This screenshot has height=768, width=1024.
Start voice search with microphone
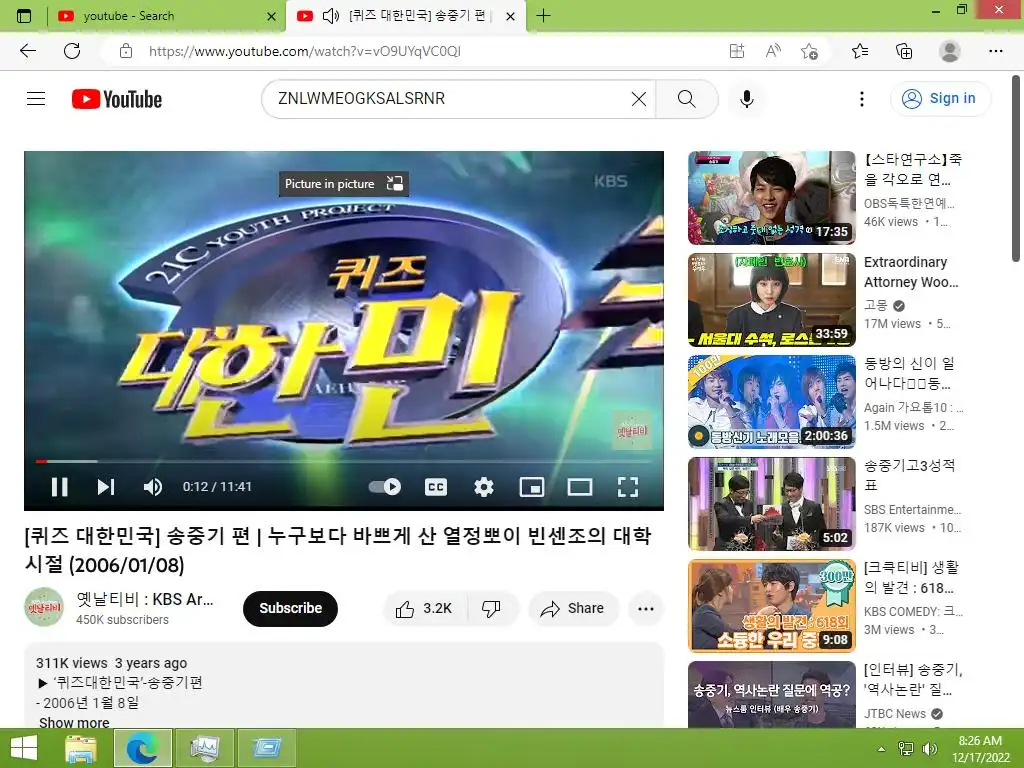pos(747,99)
